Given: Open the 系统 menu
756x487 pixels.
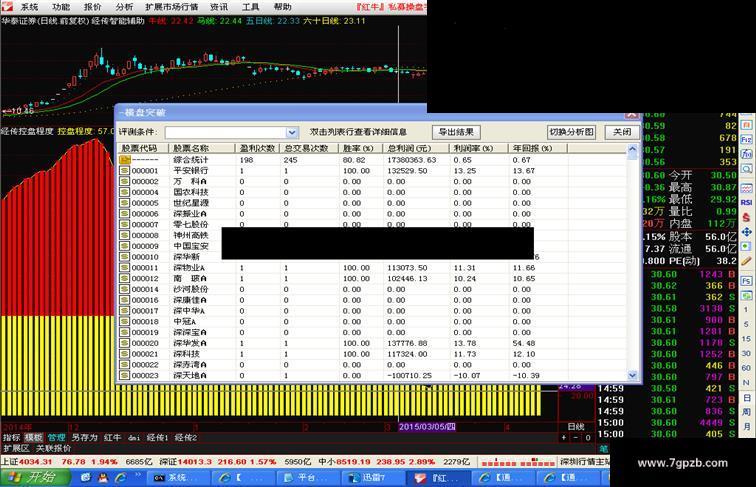Looking at the screenshot, I should point(28,7).
